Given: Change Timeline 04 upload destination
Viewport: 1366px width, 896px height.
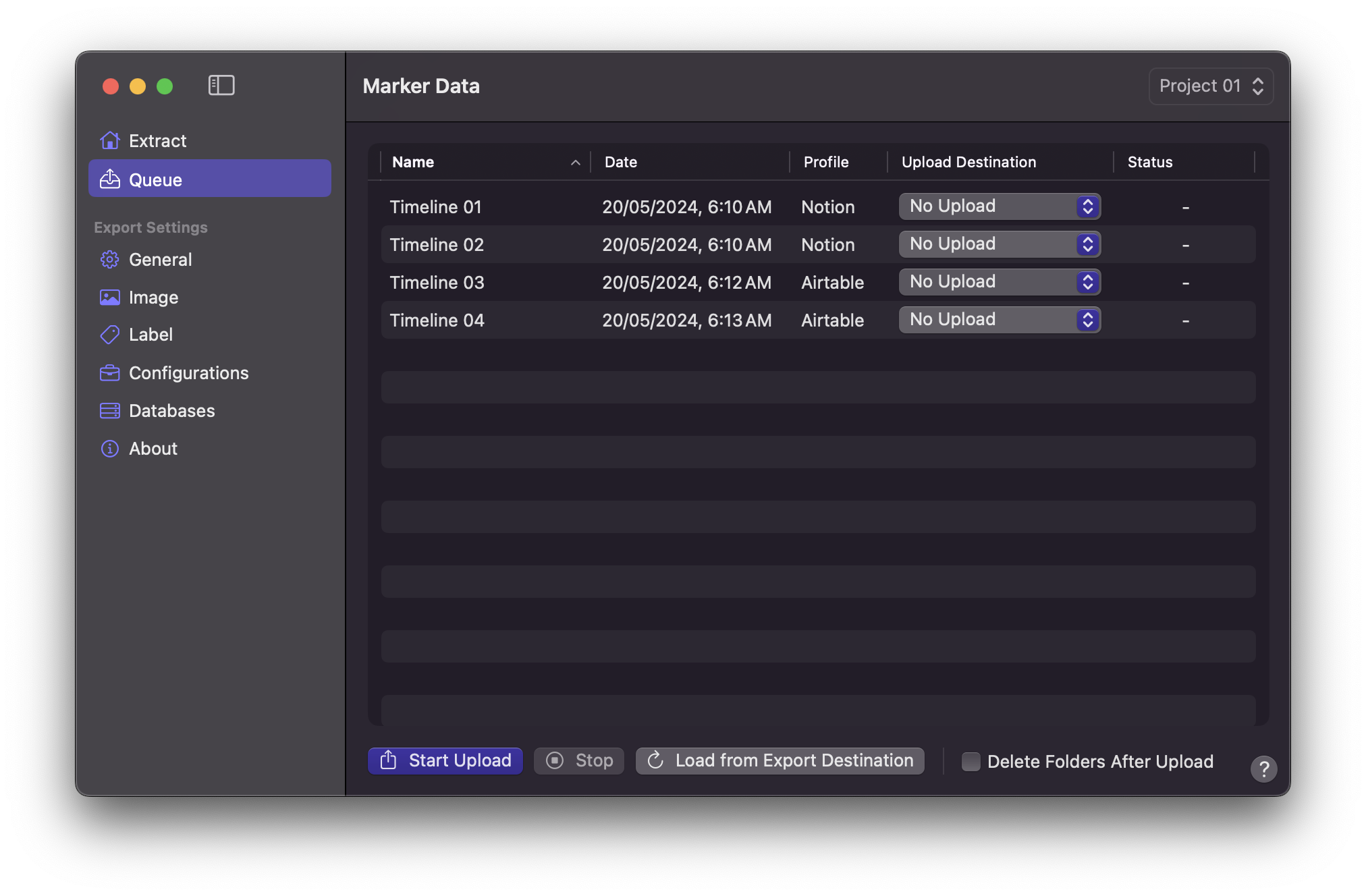Looking at the screenshot, I should (x=1000, y=320).
